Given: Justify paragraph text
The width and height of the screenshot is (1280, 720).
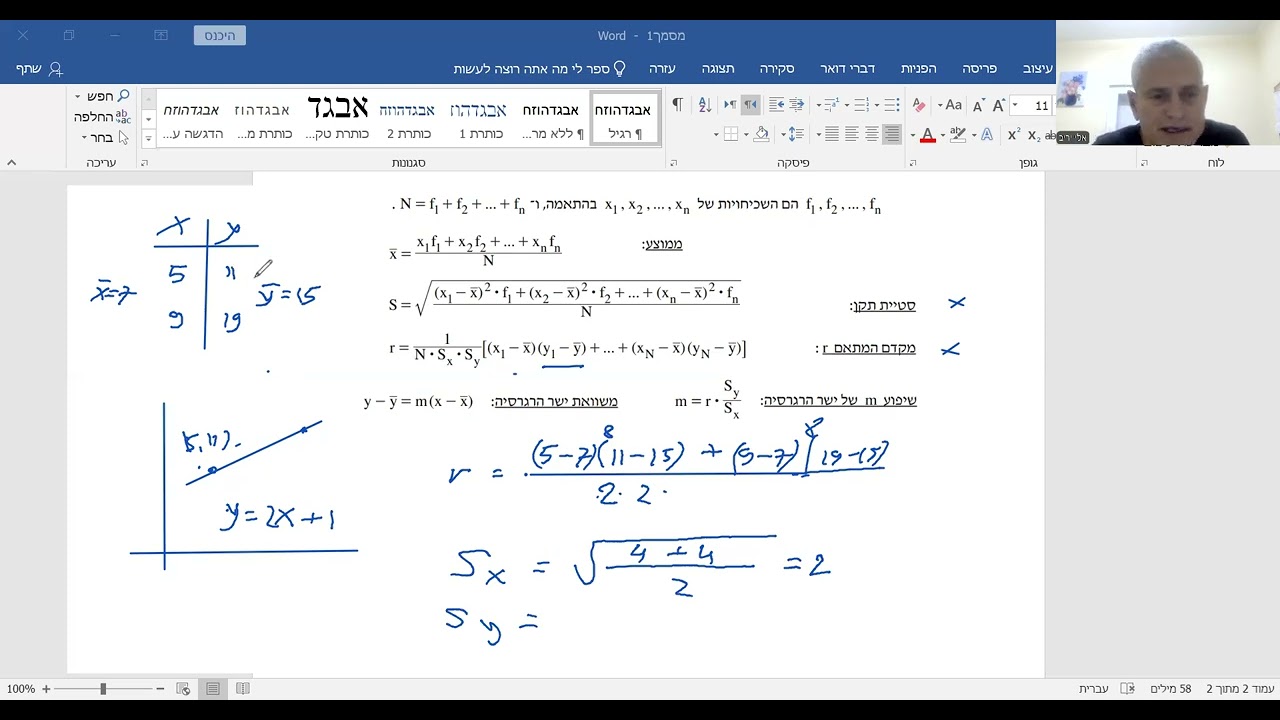Looking at the screenshot, I should coord(832,134).
